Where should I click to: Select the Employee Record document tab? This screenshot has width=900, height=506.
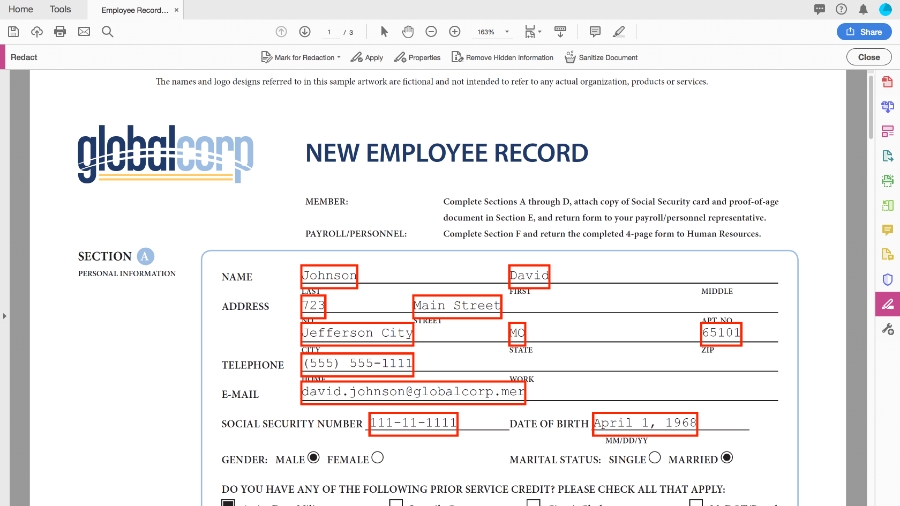pos(135,10)
